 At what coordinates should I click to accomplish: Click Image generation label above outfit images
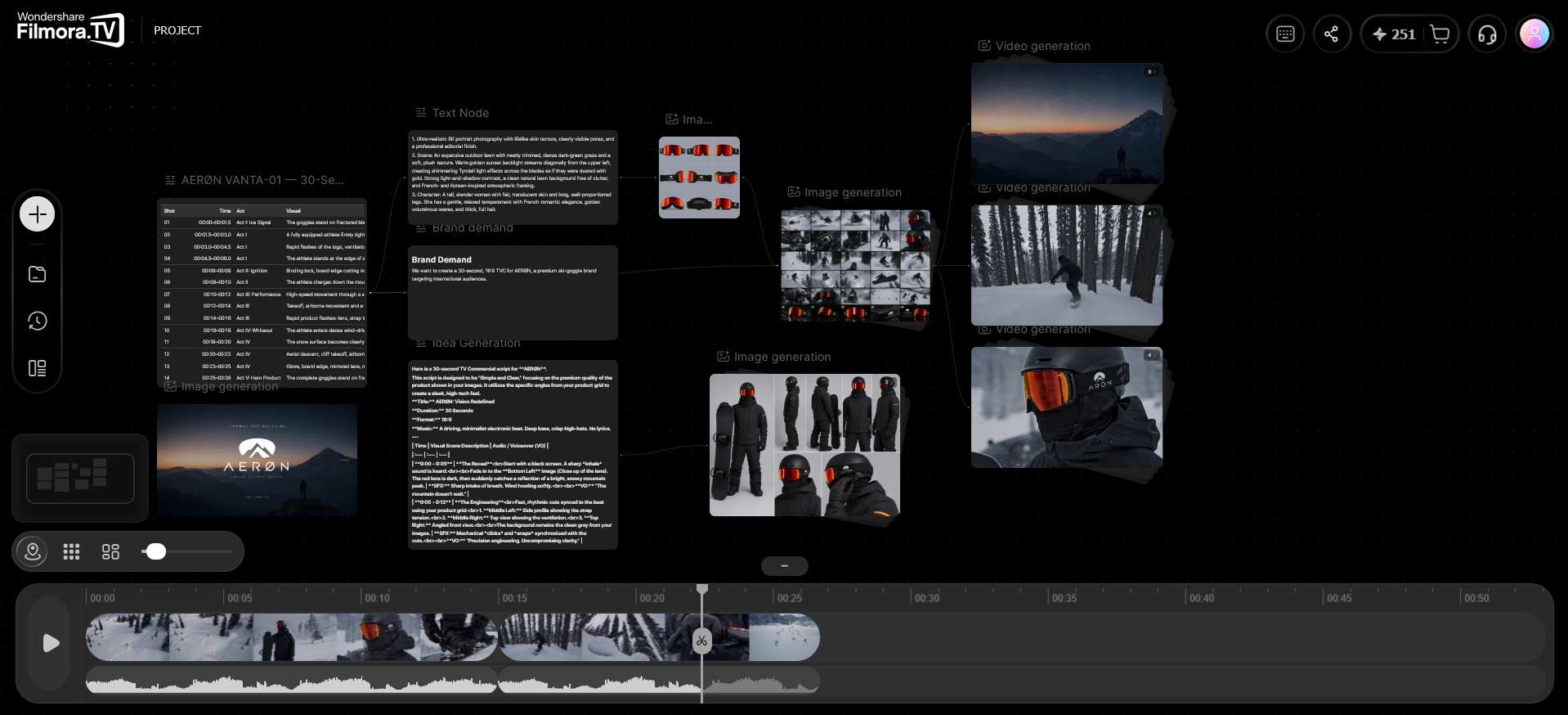tap(782, 357)
